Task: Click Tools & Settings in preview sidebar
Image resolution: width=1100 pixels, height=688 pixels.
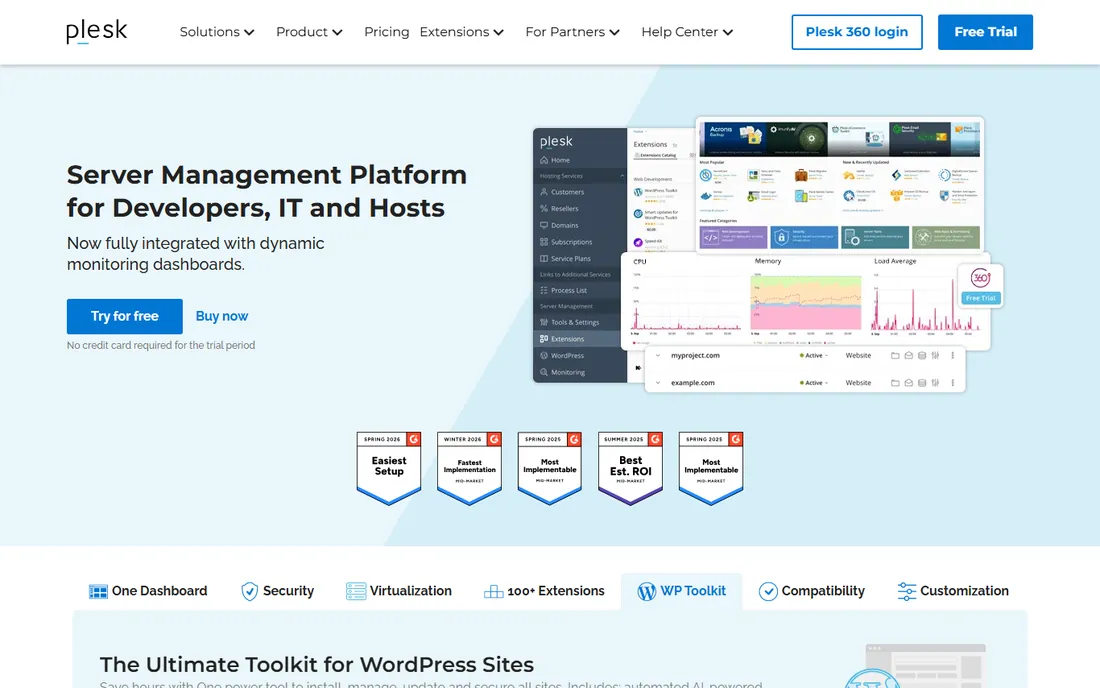Action: [569, 323]
